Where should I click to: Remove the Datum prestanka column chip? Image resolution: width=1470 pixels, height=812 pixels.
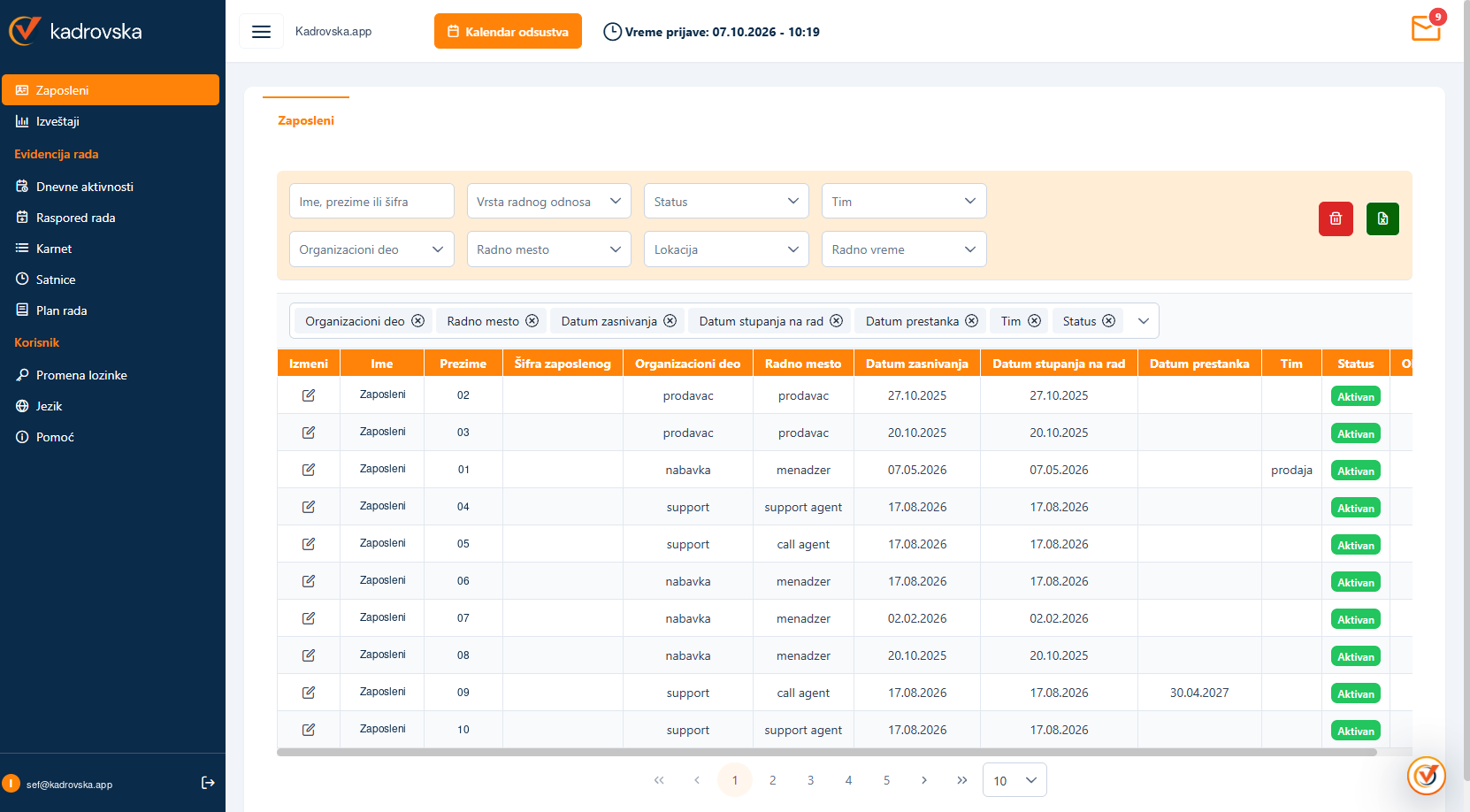(x=971, y=321)
